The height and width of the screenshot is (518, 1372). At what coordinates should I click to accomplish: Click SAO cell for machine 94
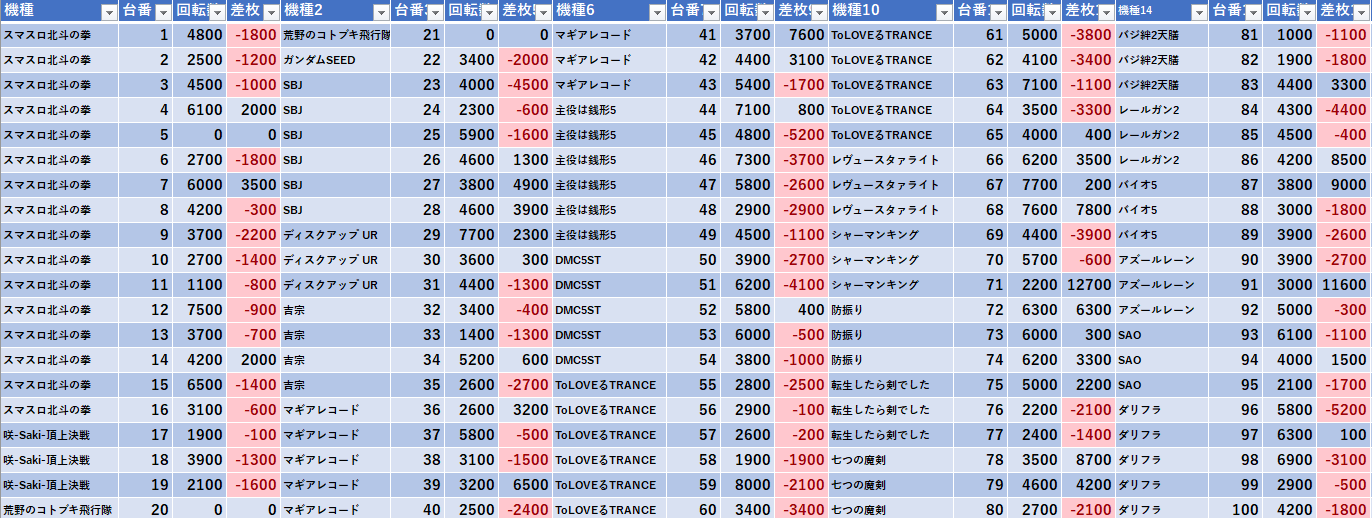[1162, 360]
